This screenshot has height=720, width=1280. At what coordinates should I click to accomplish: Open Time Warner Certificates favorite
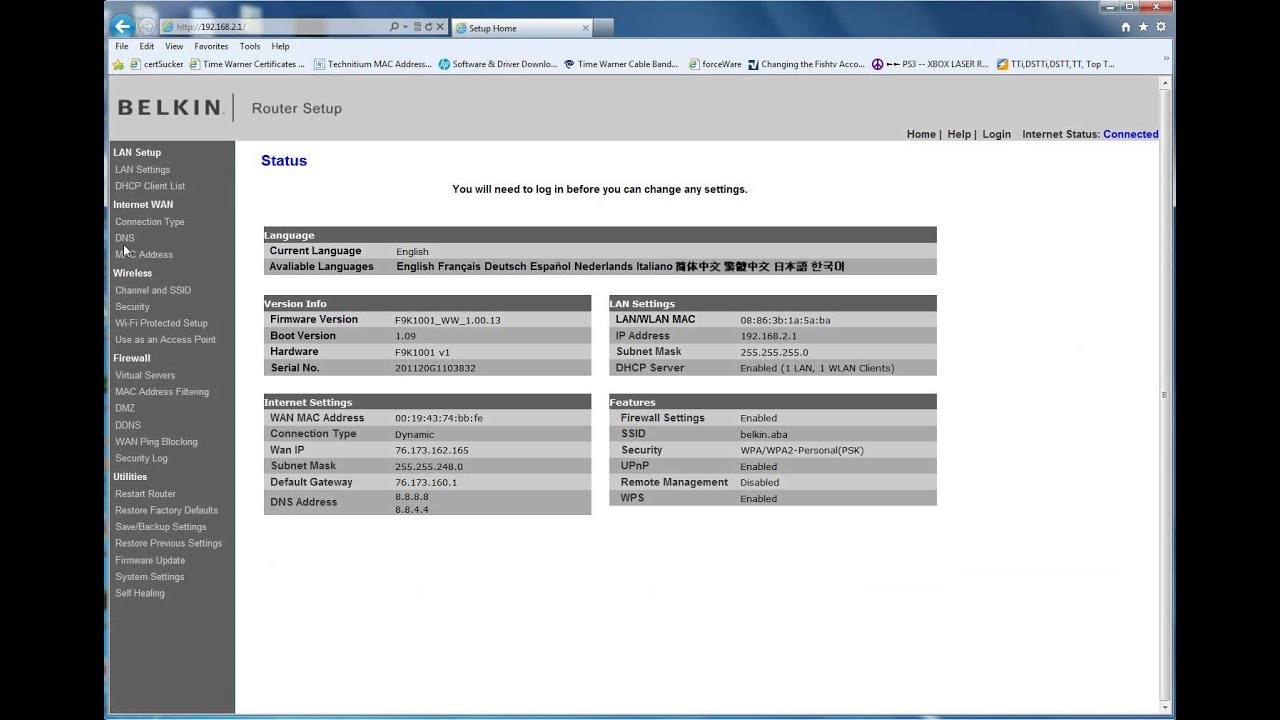pos(247,64)
